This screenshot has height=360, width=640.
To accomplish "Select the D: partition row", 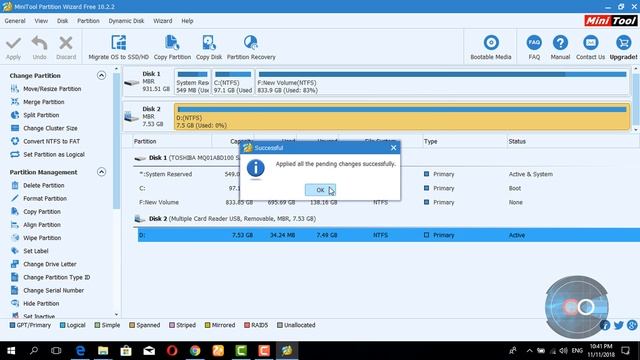I will pyautogui.click(x=389, y=235).
